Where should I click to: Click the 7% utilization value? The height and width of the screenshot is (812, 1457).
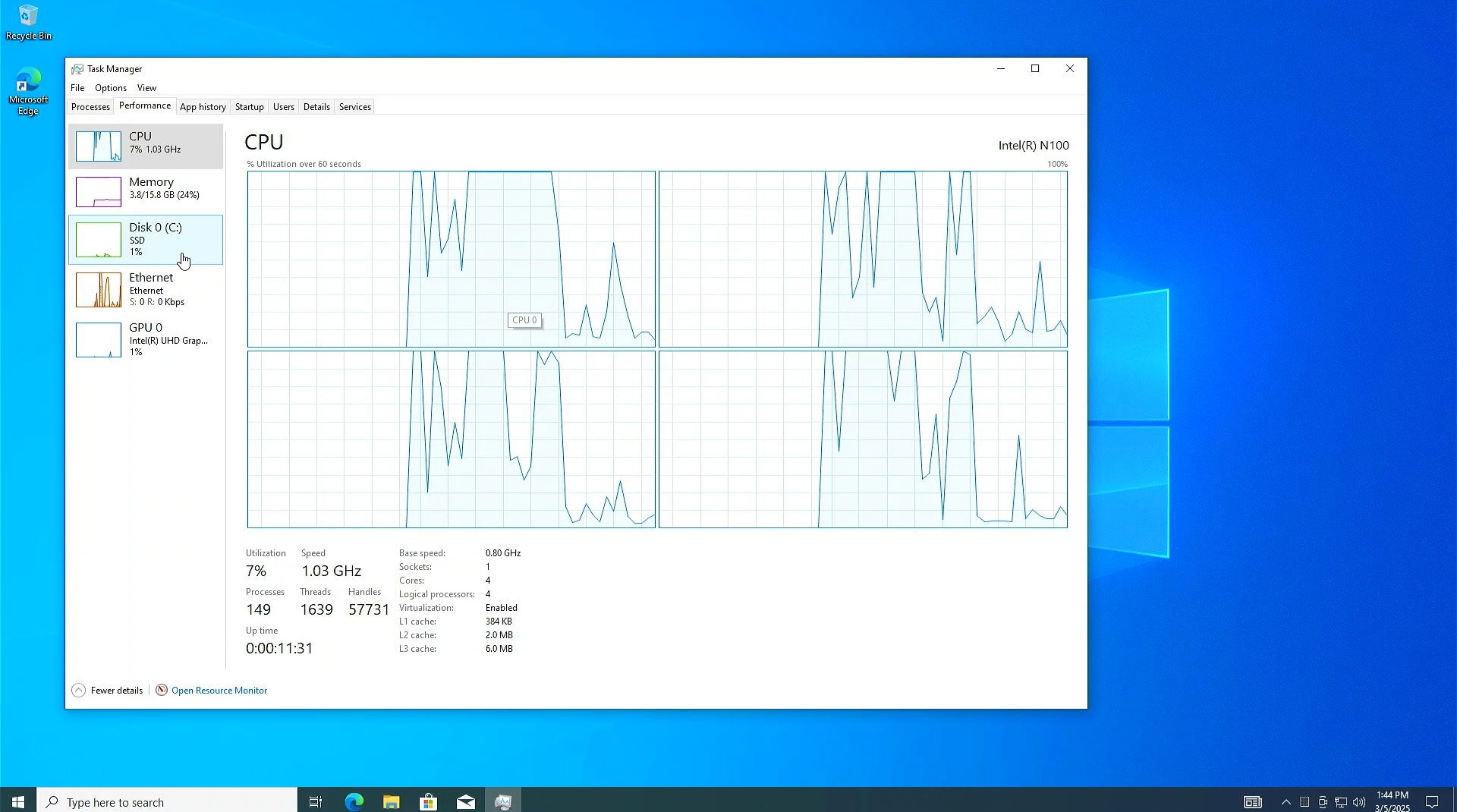pyautogui.click(x=256, y=571)
